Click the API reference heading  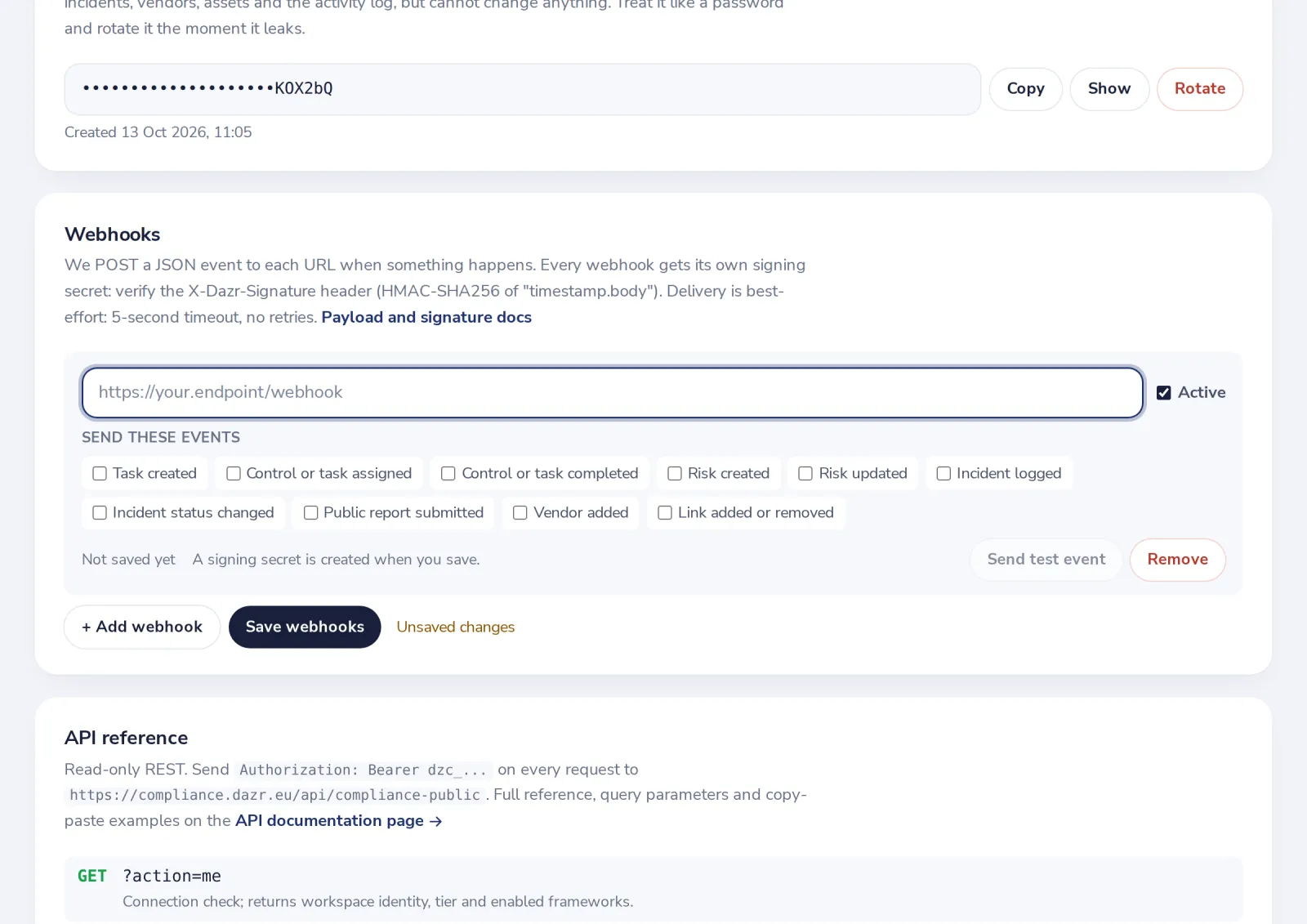126,738
